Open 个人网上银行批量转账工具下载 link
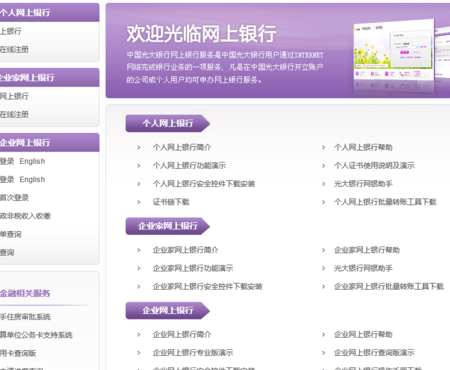The image size is (450, 370). click(385, 202)
